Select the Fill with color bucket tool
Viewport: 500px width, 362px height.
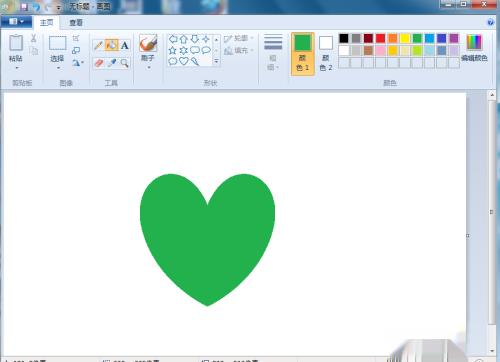tap(112, 45)
